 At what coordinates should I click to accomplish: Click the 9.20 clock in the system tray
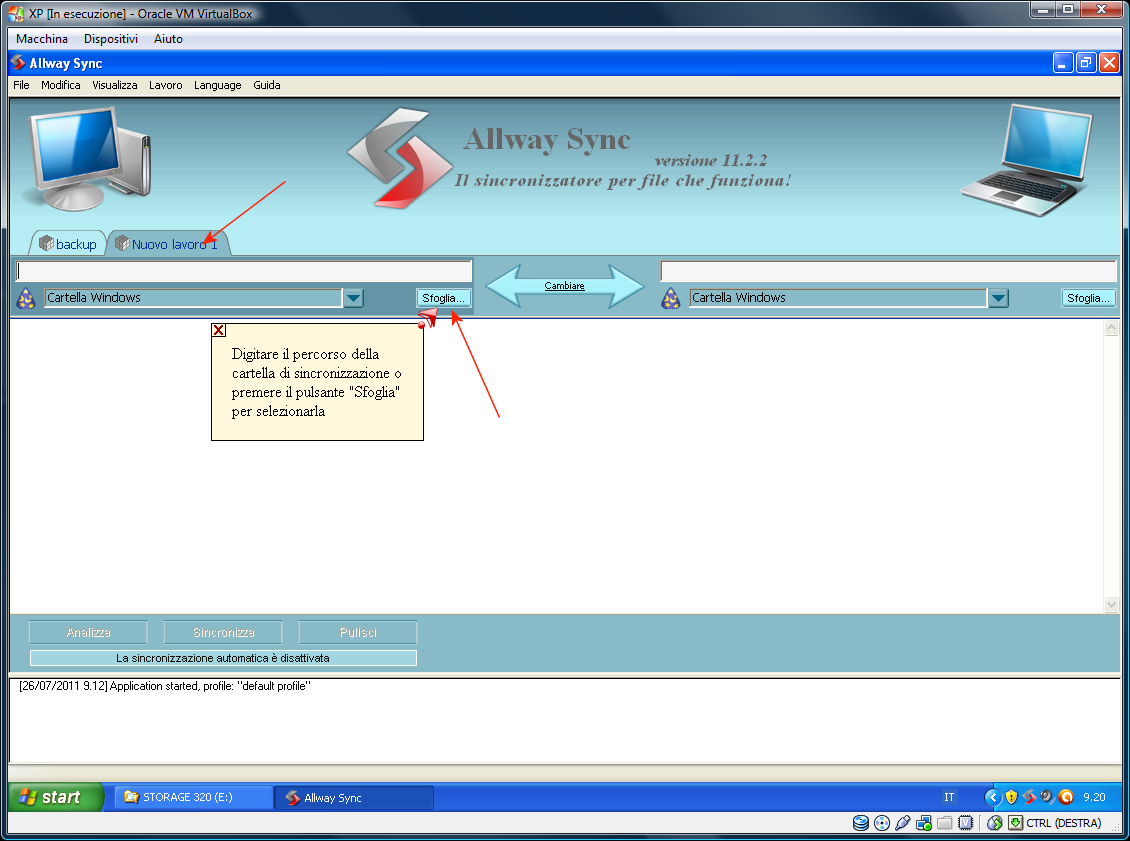tap(1094, 797)
